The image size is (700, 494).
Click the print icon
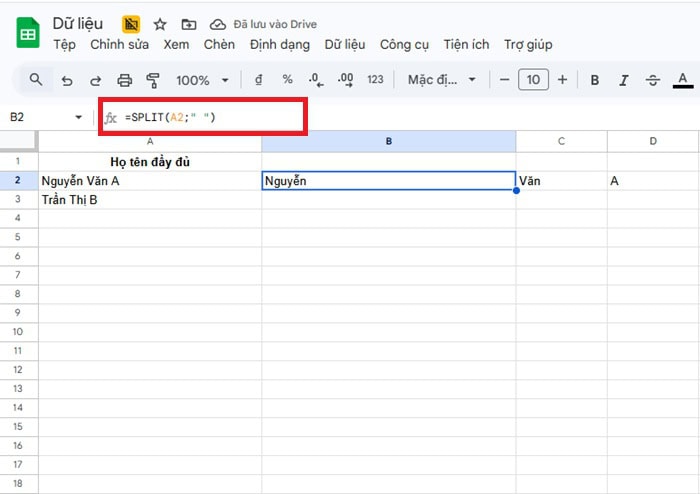coord(125,80)
